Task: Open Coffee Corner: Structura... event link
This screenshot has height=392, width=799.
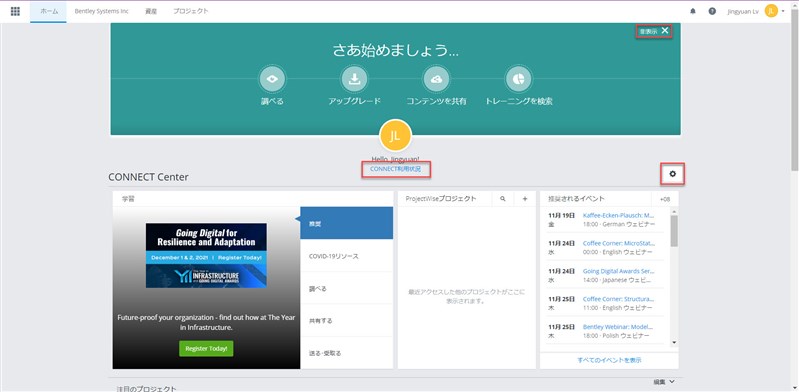Action: (619, 299)
